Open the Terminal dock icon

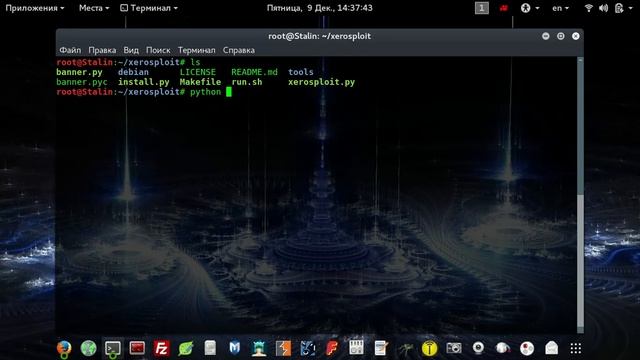tap(113, 348)
